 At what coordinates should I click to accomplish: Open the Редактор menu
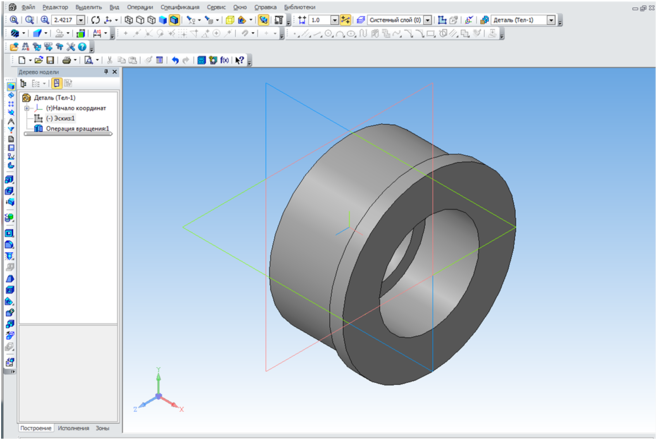tap(55, 7)
